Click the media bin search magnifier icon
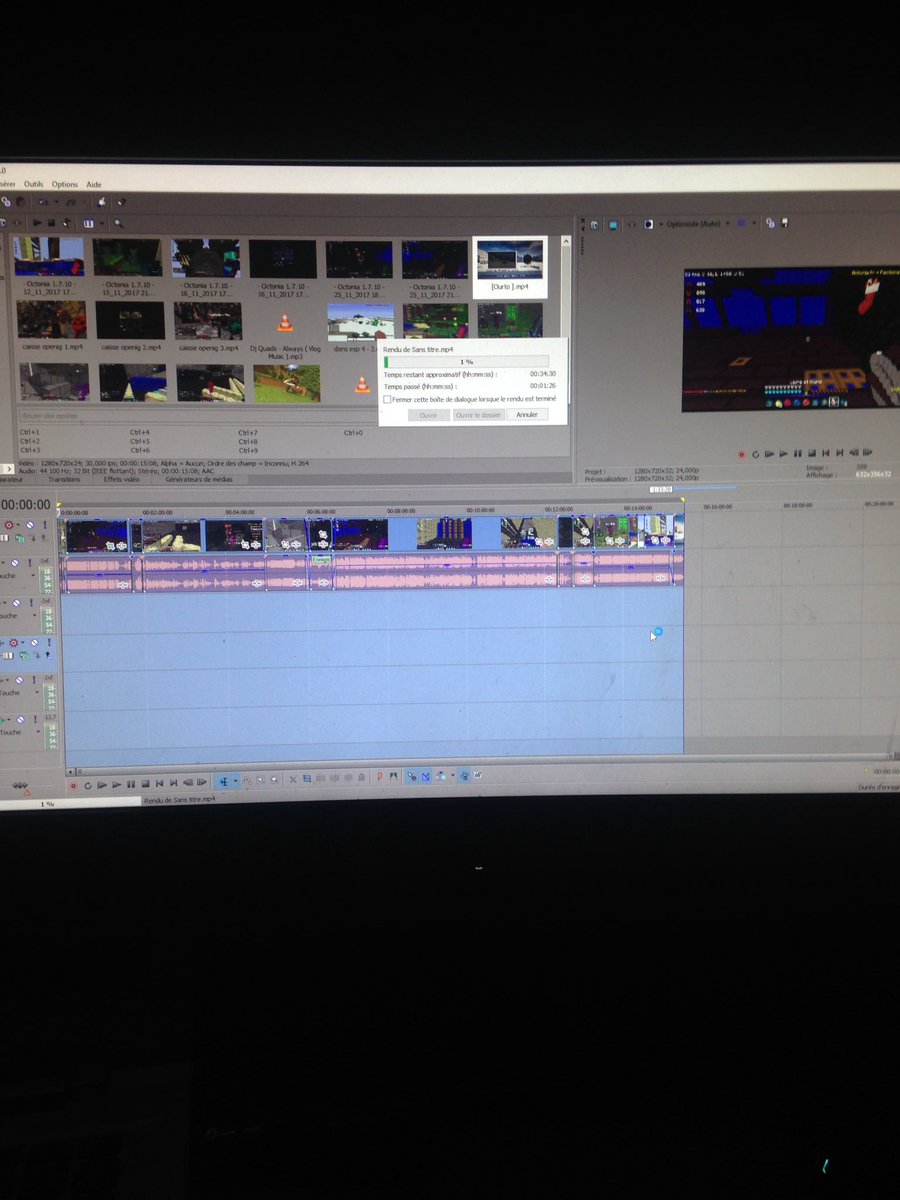This screenshot has width=900, height=1200. [118, 224]
